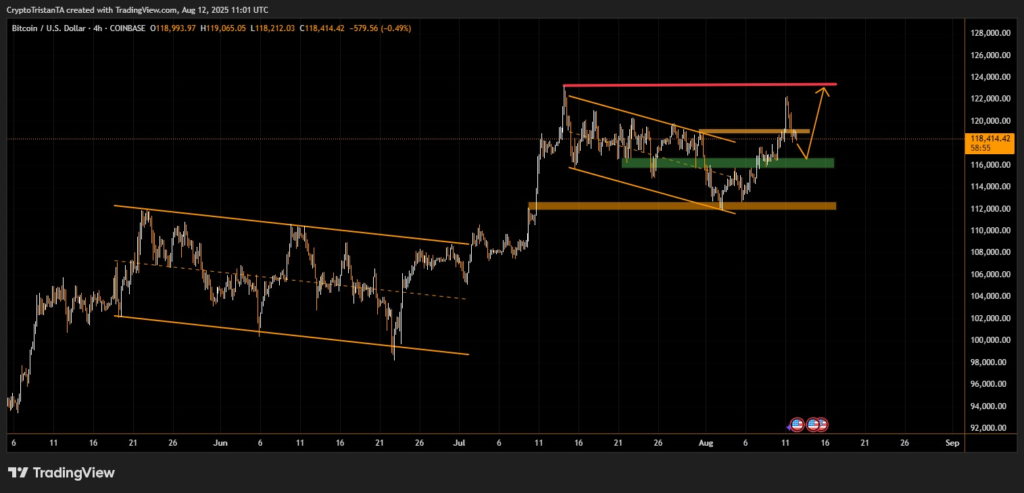This screenshot has width=1024, height=493.
Task: Open the first US flag economic event icon
Action: point(797,424)
